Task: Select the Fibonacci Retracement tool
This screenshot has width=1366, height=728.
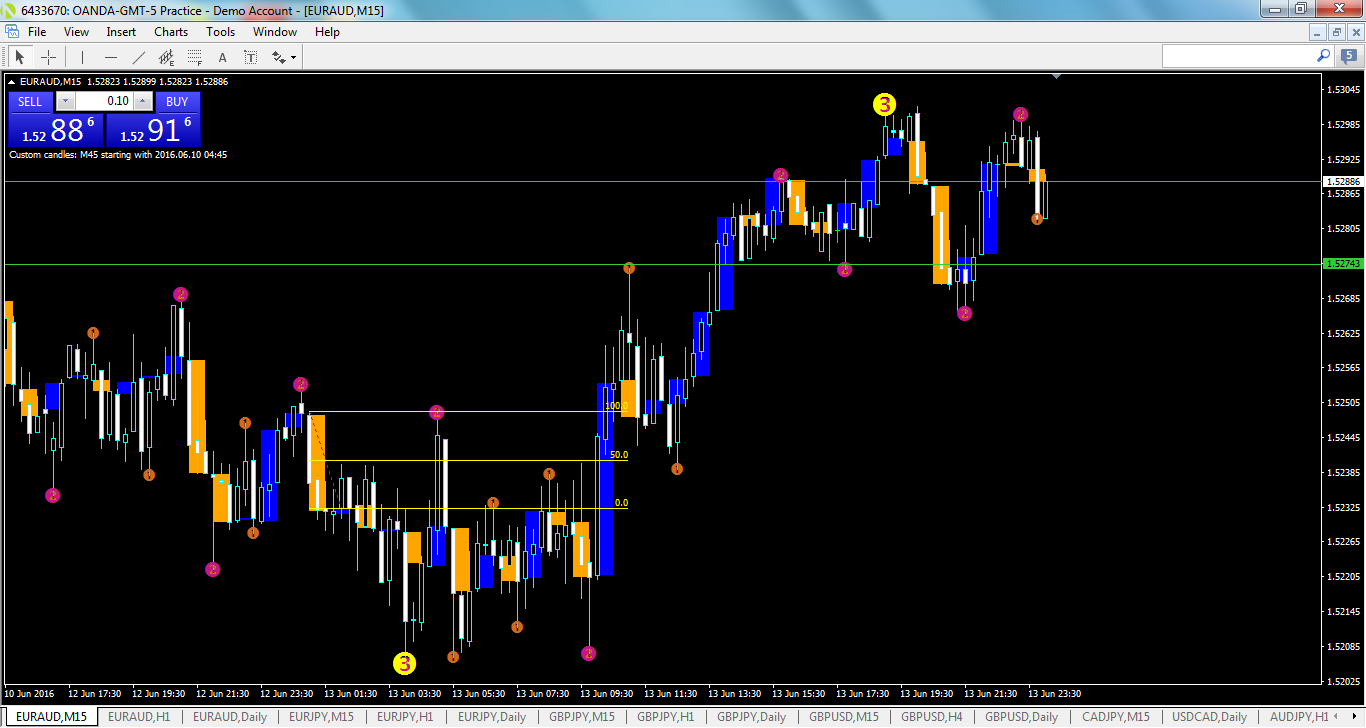Action: 194,57
